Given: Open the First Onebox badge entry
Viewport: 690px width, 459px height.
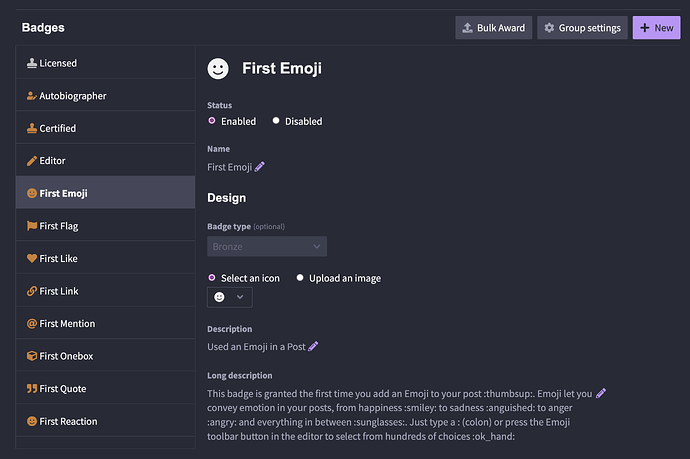Looking at the screenshot, I should (106, 356).
